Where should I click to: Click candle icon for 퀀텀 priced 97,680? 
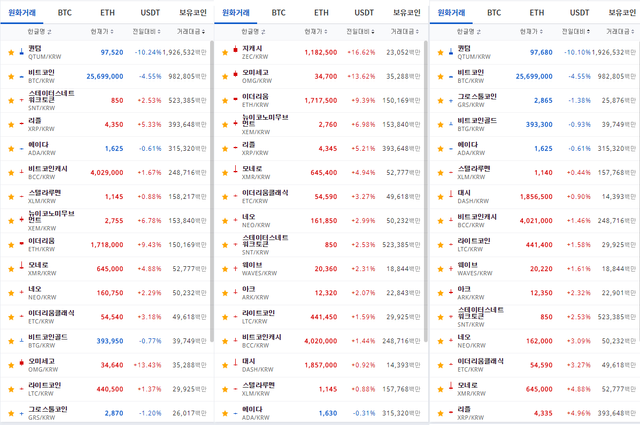(451, 52)
